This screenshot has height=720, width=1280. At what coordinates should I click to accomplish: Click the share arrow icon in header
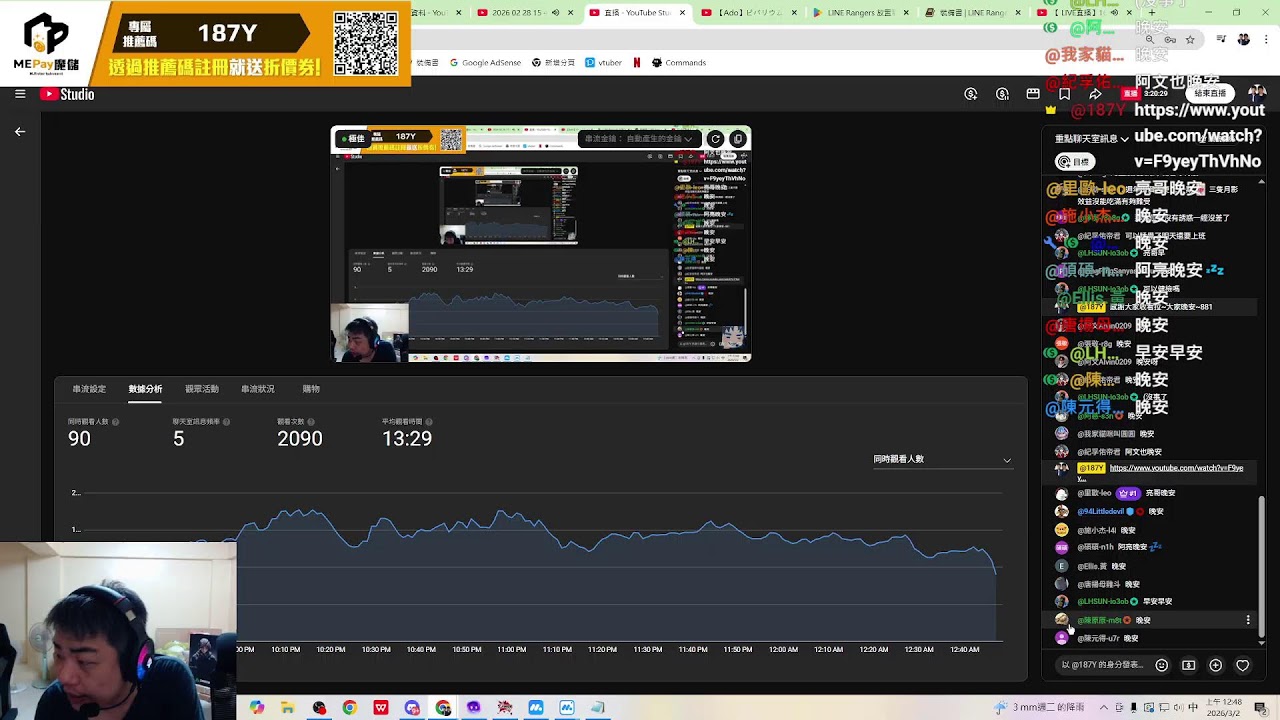pos(1095,94)
